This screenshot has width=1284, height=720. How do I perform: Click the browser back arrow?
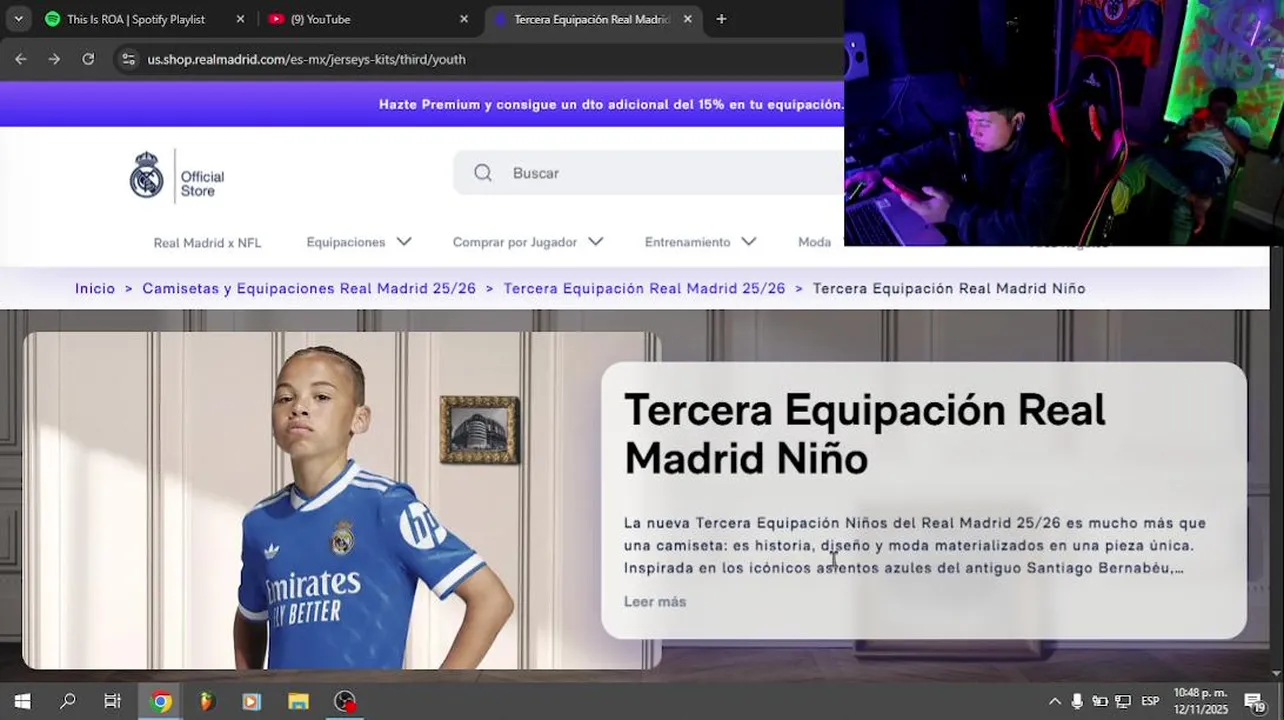tap(20, 59)
